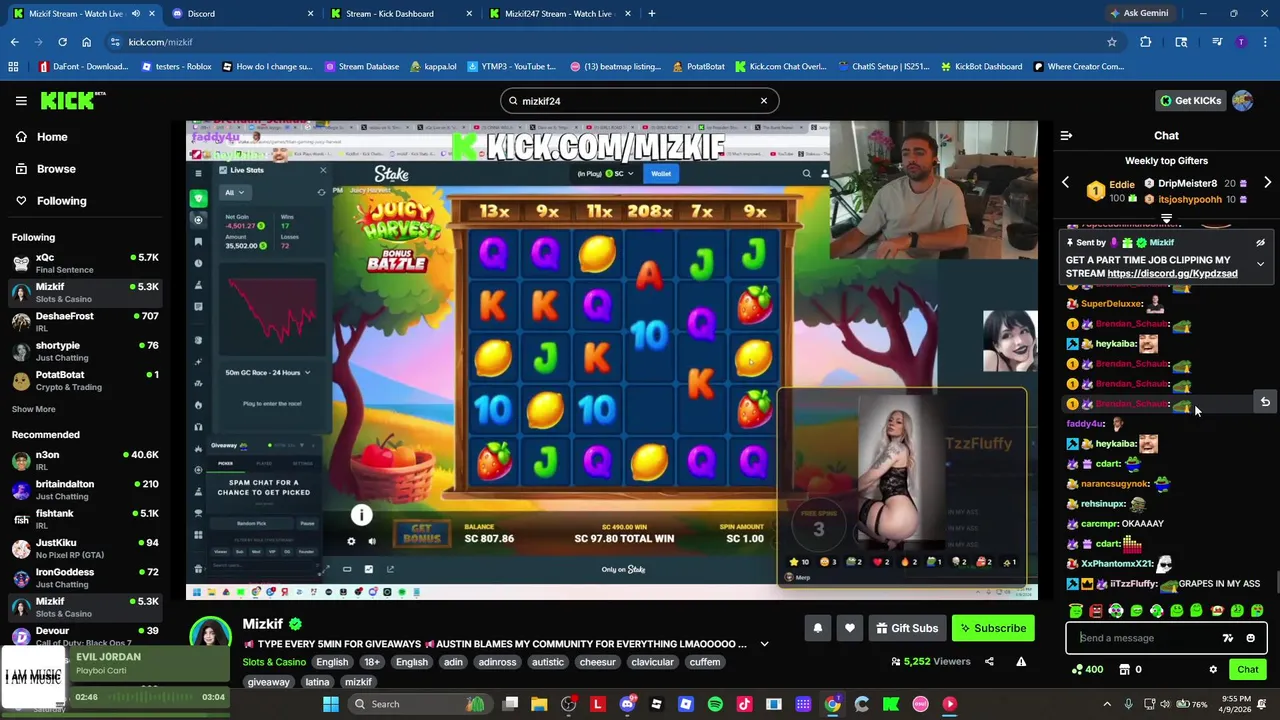Open the emoji picker in chat

click(x=1250, y=638)
